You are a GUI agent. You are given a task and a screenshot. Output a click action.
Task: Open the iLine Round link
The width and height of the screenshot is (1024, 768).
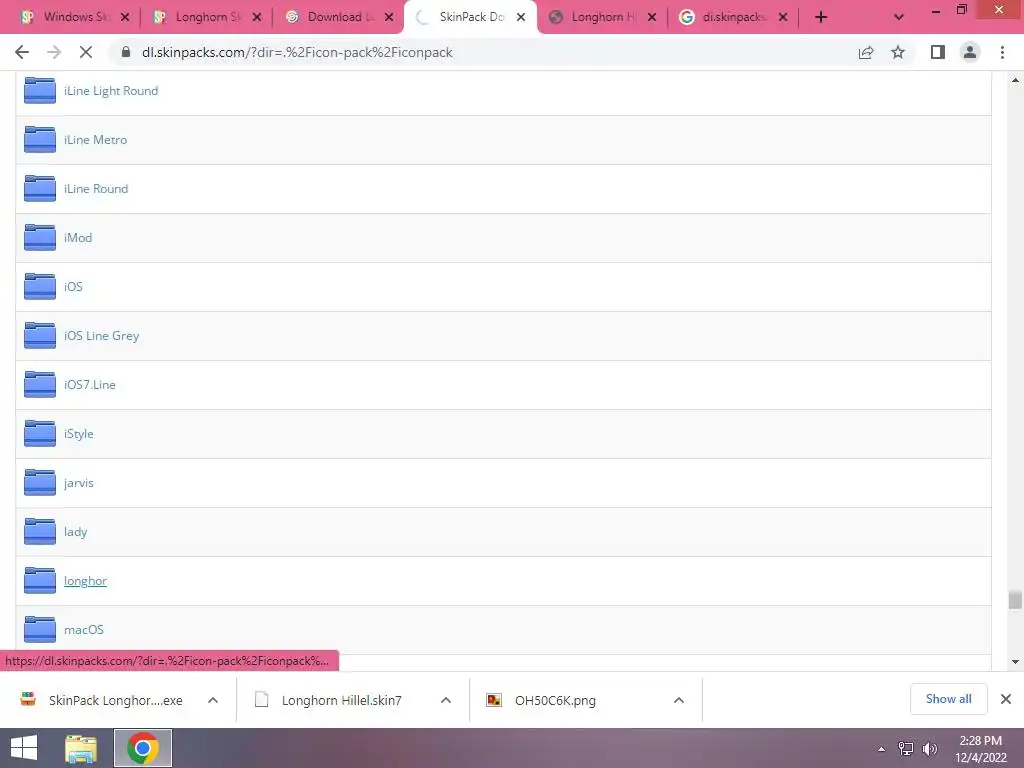[x=96, y=189]
